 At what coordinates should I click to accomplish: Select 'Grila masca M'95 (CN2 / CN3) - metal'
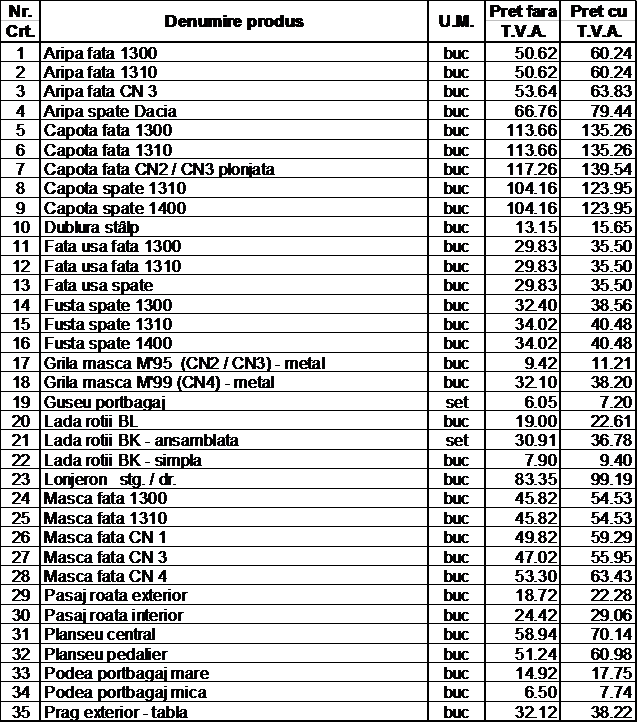pos(234,363)
